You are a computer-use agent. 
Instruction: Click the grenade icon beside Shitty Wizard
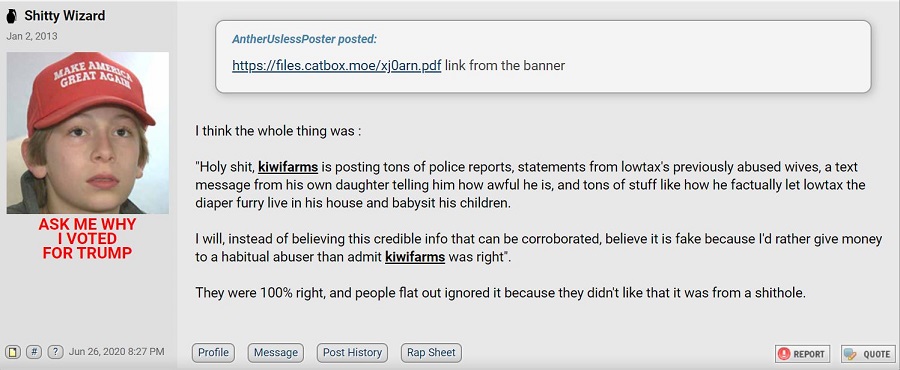[11, 16]
